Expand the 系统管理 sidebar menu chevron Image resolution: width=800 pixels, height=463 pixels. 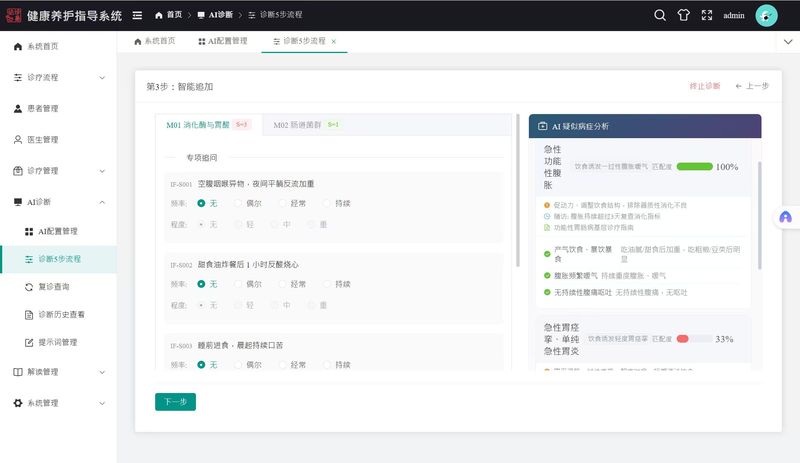(102, 404)
